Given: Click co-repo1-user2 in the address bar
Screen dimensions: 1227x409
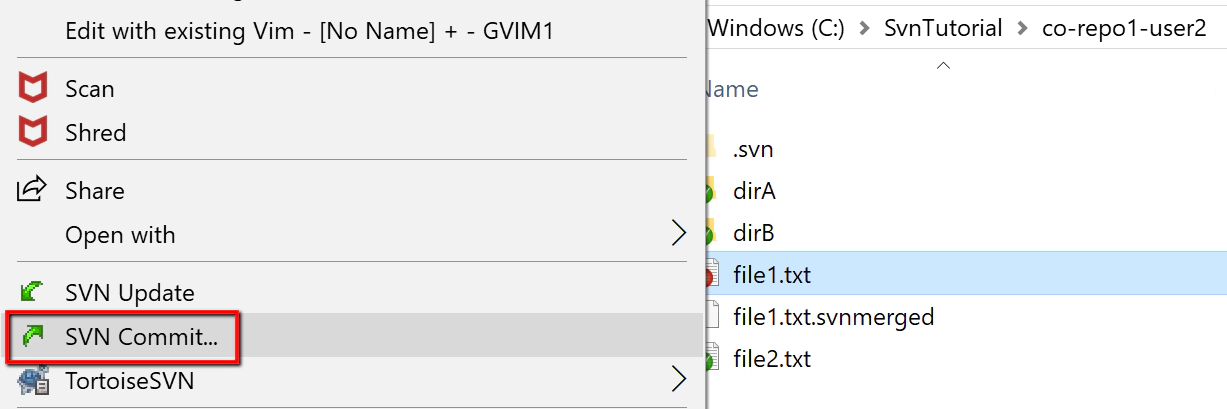Looking at the screenshot, I should [x=1123, y=28].
